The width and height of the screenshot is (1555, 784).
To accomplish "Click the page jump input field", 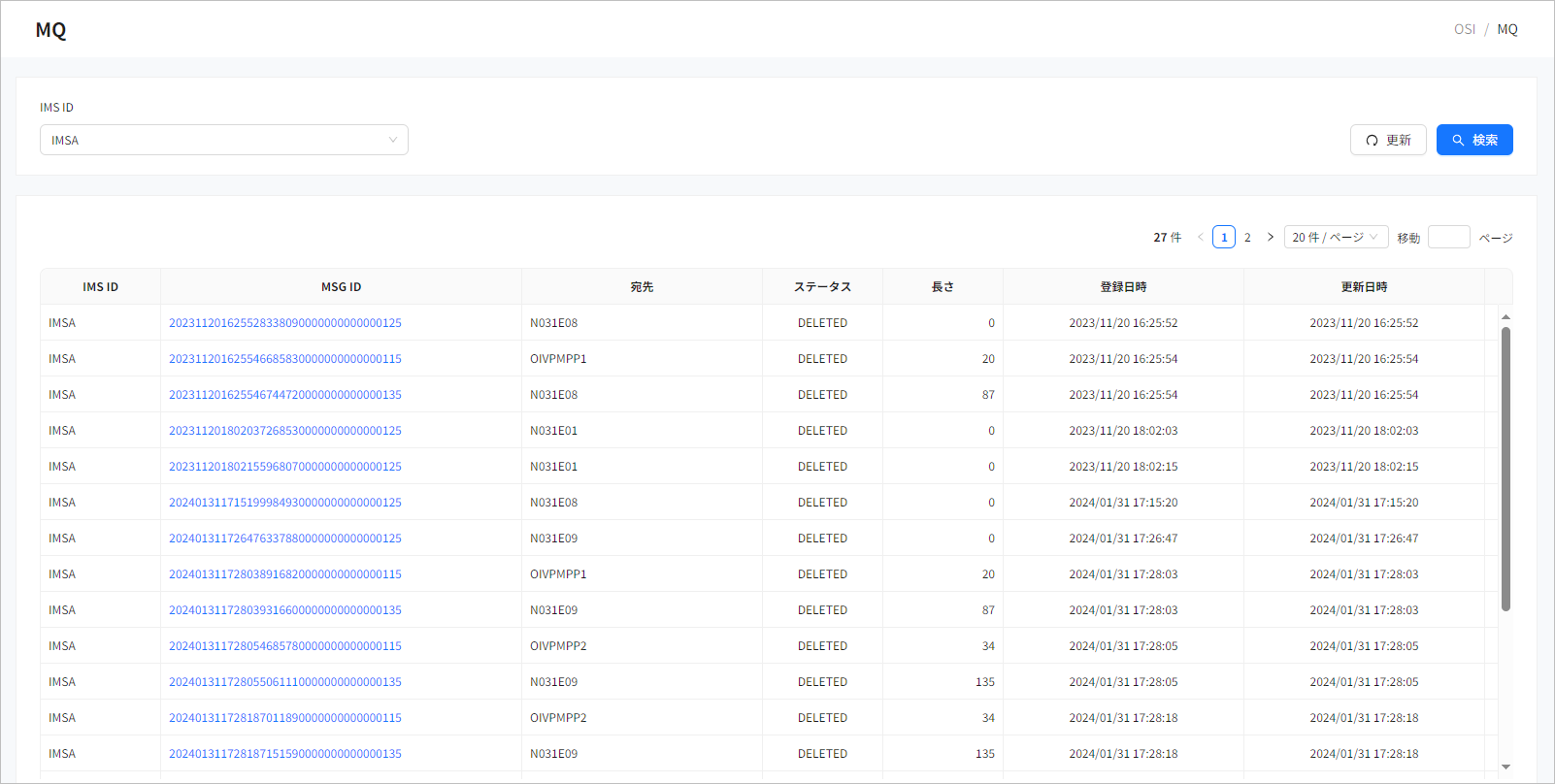I will 1448,237.
